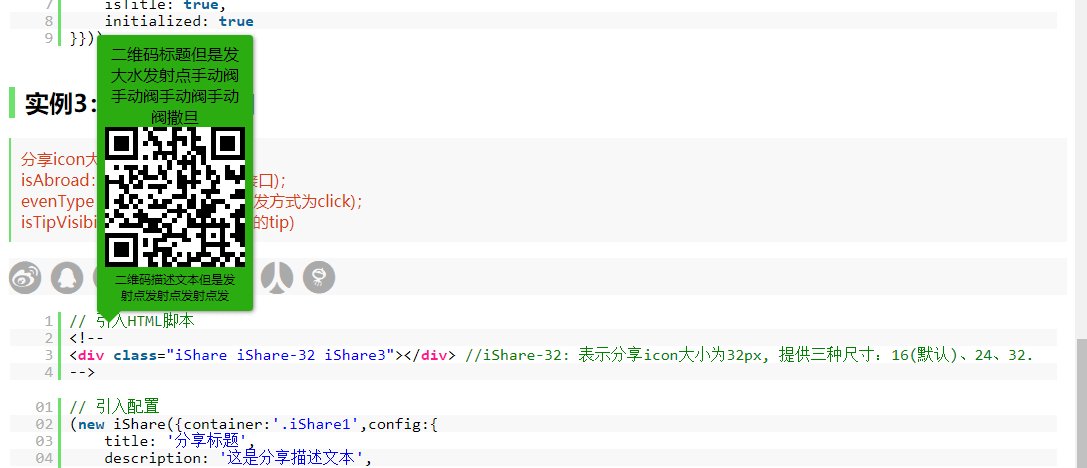Click the vertical scrollbar thumb

tap(1080, 402)
